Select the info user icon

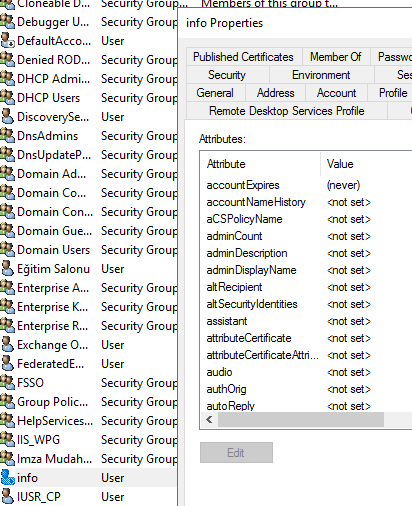coord(7,477)
